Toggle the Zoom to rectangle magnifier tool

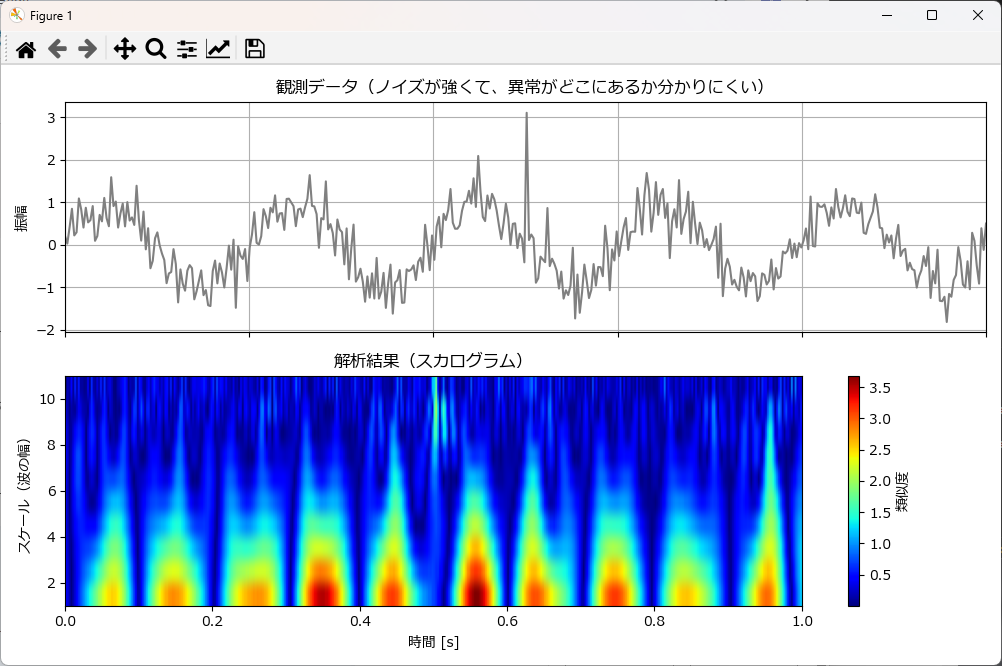tap(155, 49)
